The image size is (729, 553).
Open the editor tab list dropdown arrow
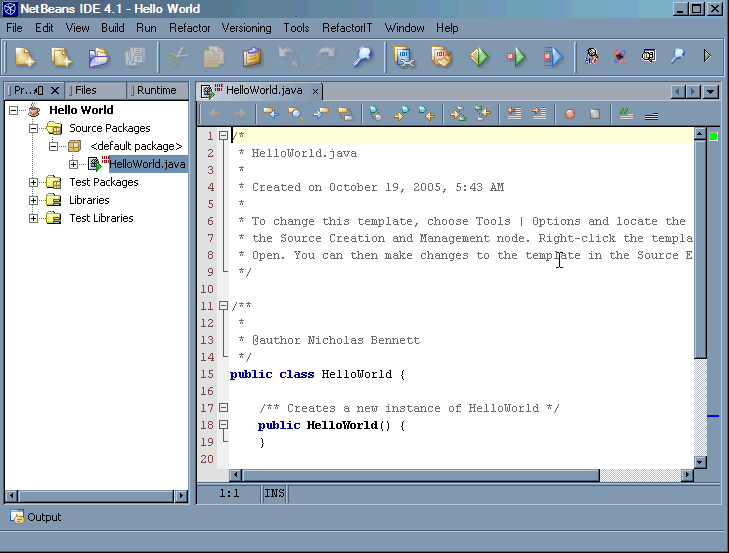711,92
